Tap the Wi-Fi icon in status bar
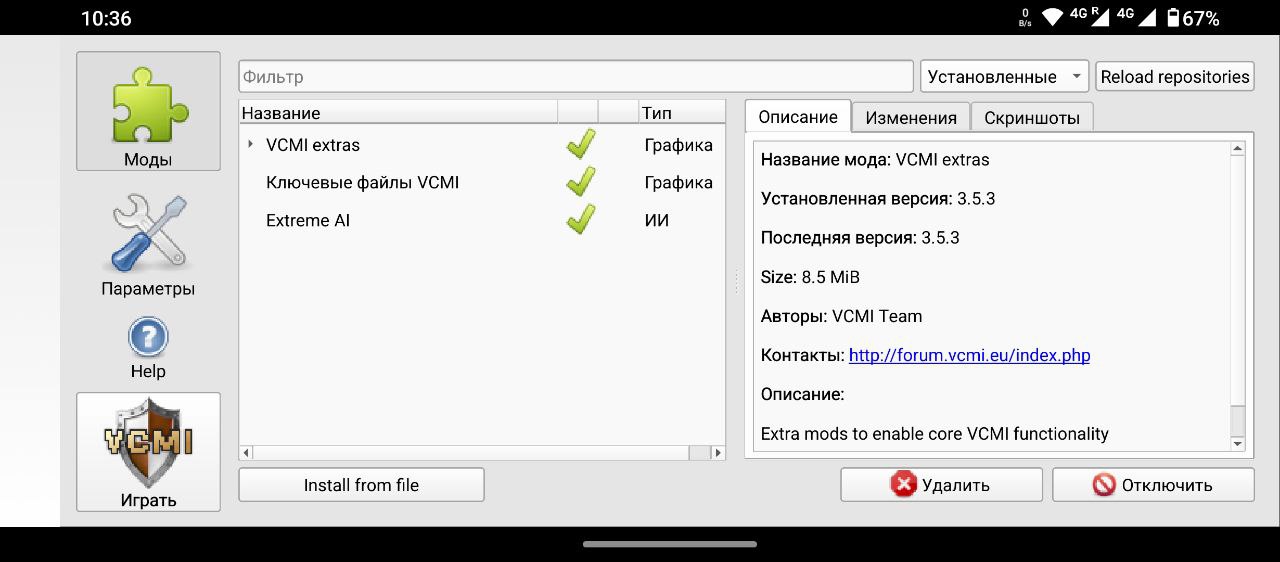 (x=1052, y=18)
